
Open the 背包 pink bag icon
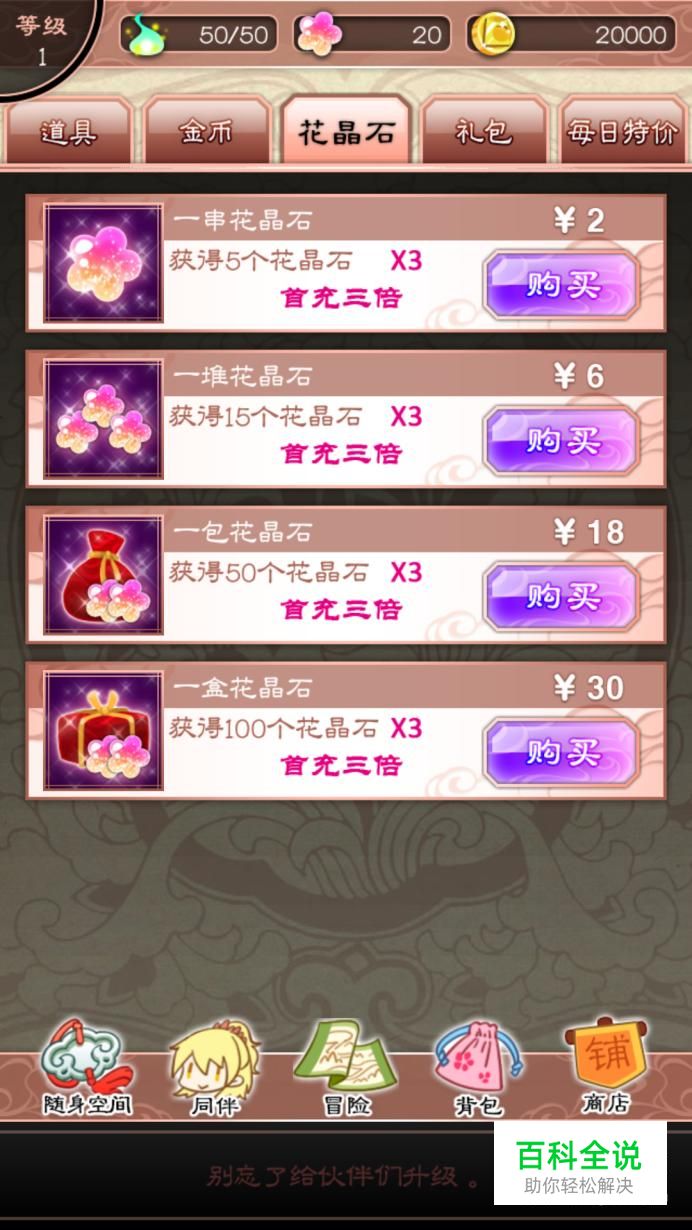(477, 1069)
